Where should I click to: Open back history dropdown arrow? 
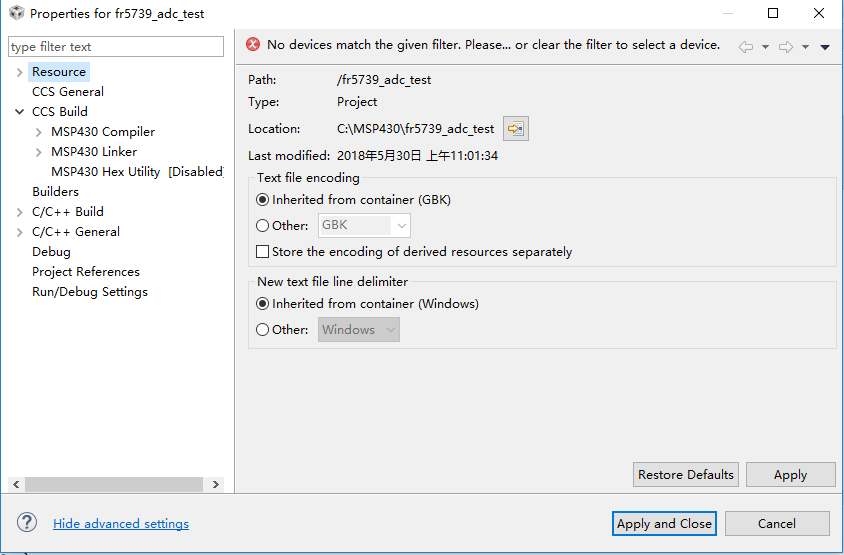tap(765, 47)
